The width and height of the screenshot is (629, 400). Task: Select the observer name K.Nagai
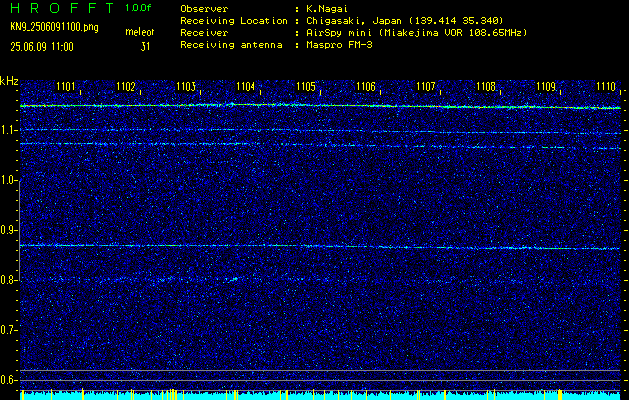pyautogui.click(x=327, y=9)
